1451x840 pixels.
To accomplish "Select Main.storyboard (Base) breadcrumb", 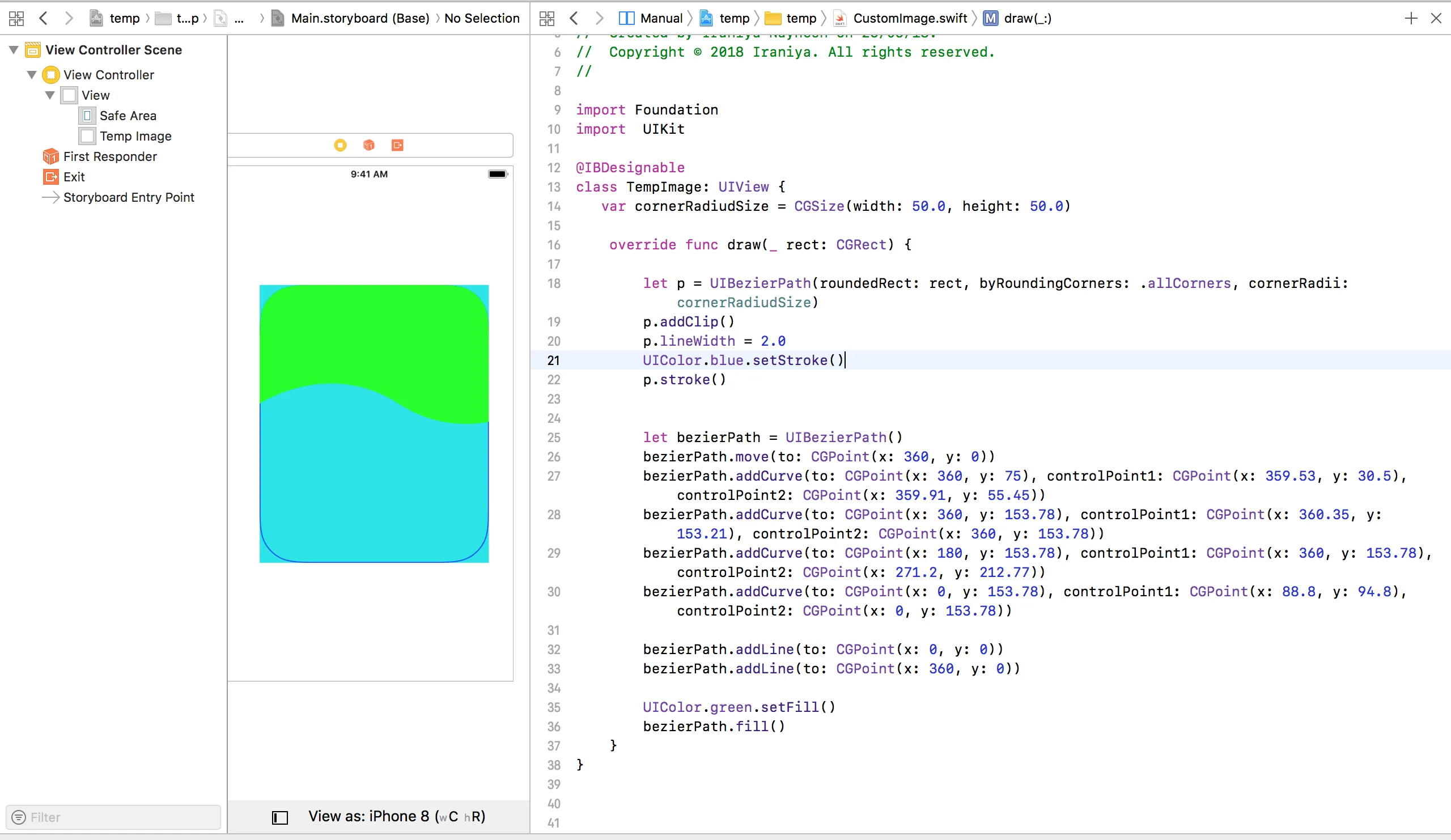I will [x=360, y=19].
